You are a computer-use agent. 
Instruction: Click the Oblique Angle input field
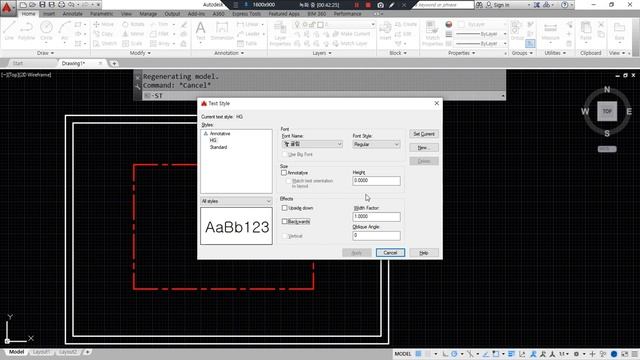coord(376,236)
